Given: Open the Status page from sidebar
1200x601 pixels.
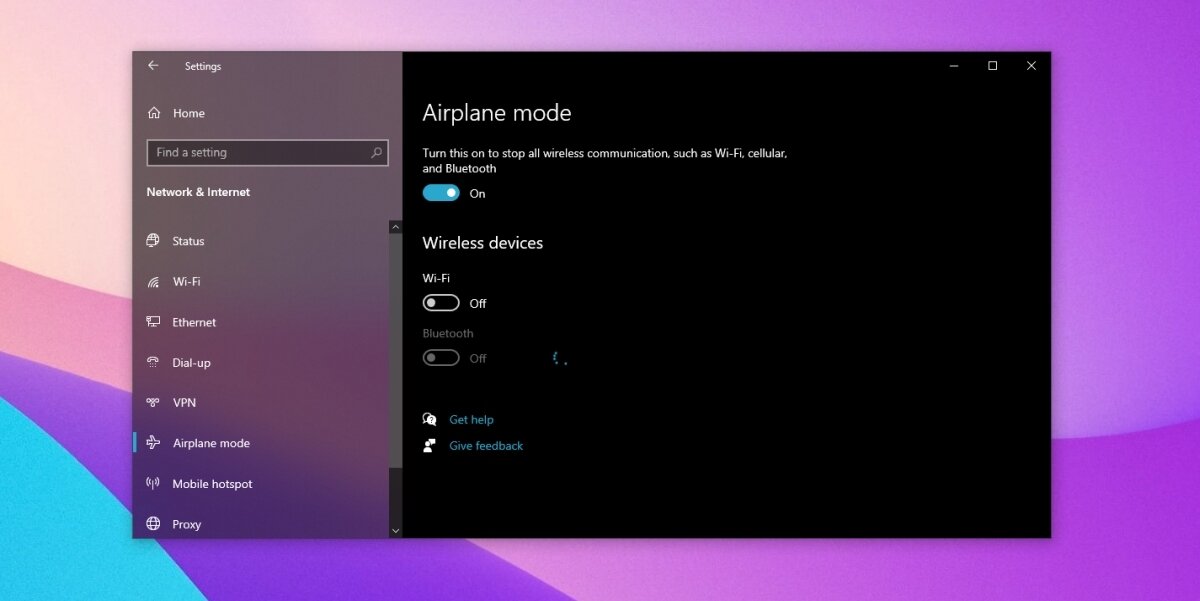Looking at the screenshot, I should pos(187,240).
